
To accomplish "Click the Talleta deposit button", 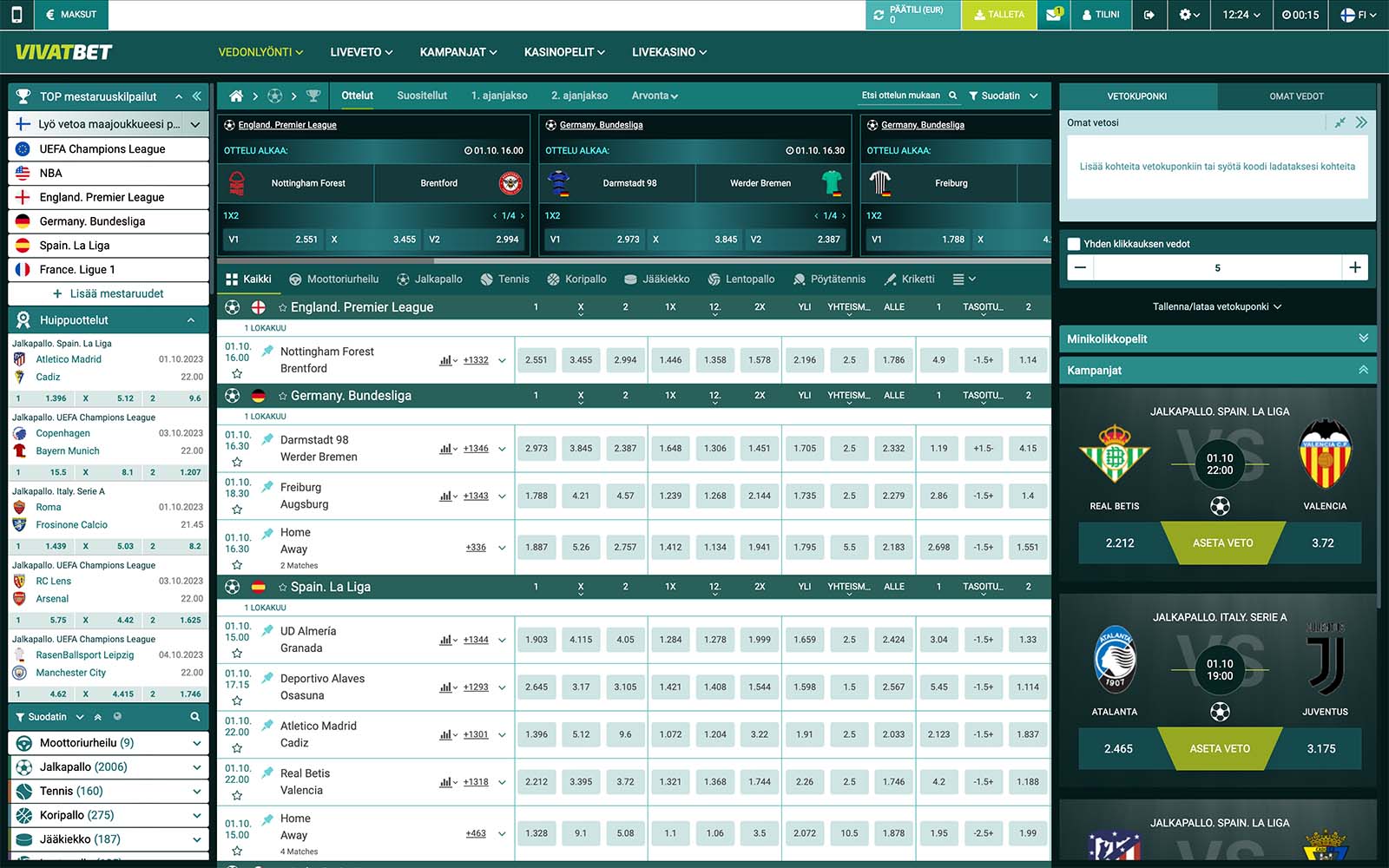I will pyautogui.click(x=998, y=15).
